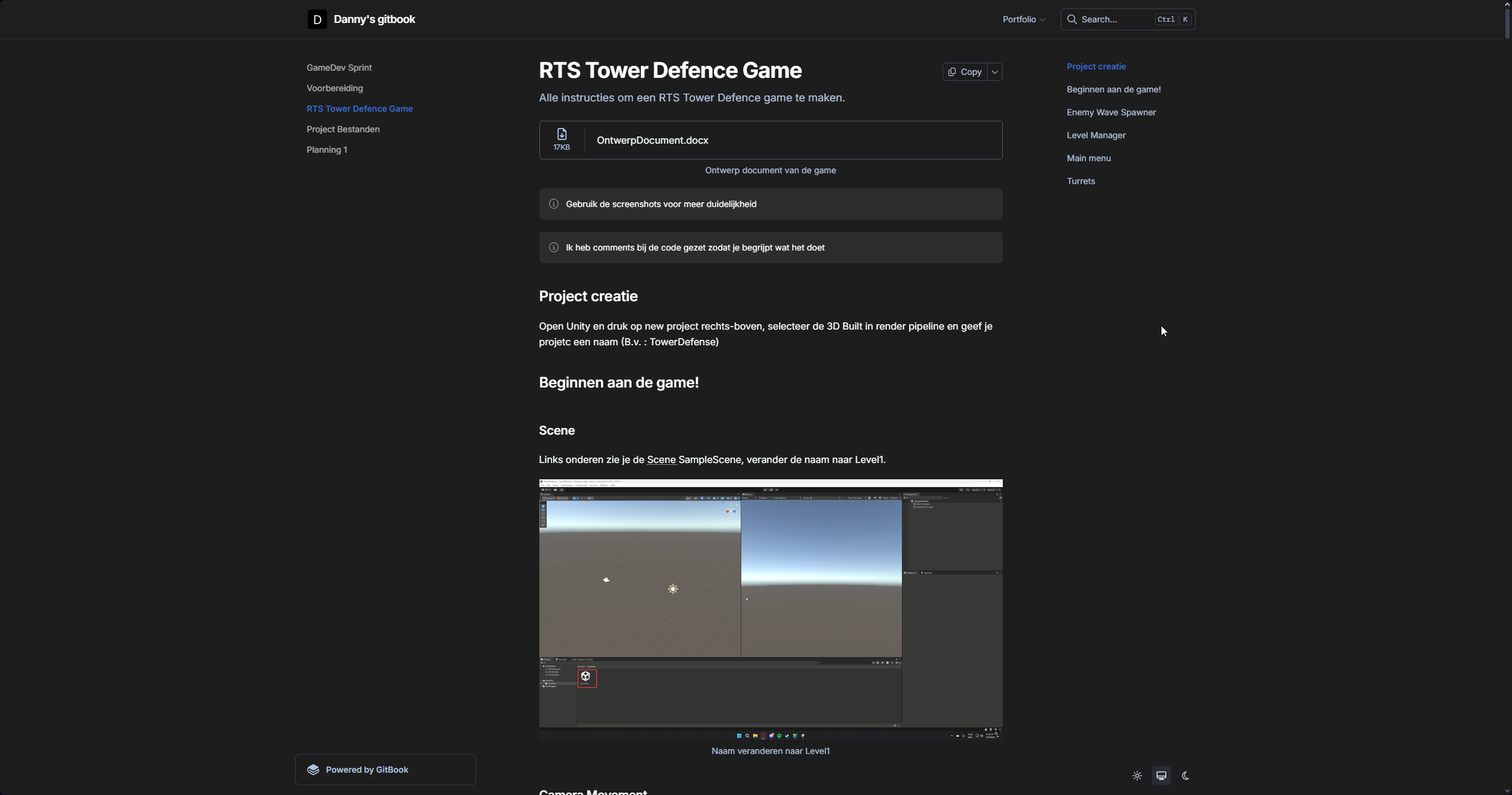Image resolution: width=1512 pixels, height=795 pixels.
Task: Switch to light theme sun icon
Action: click(x=1137, y=776)
